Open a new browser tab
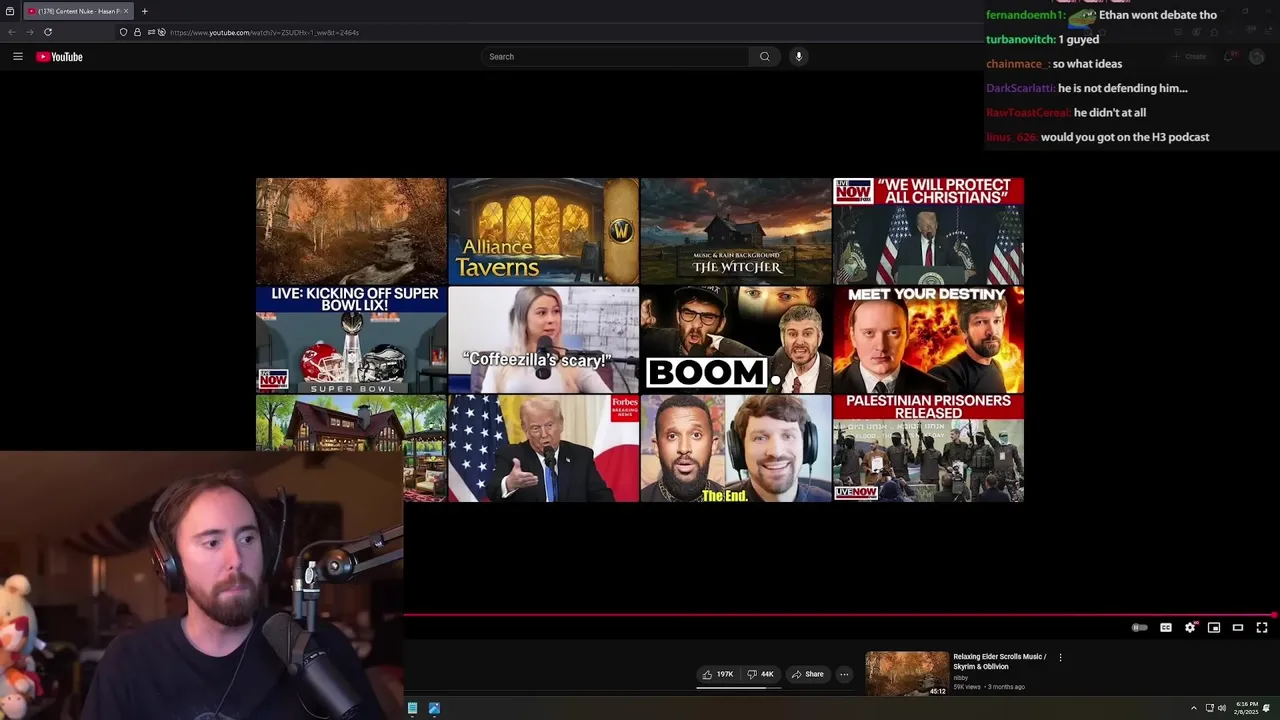The width and height of the screenshot is (1280, 720). (144, 11)
